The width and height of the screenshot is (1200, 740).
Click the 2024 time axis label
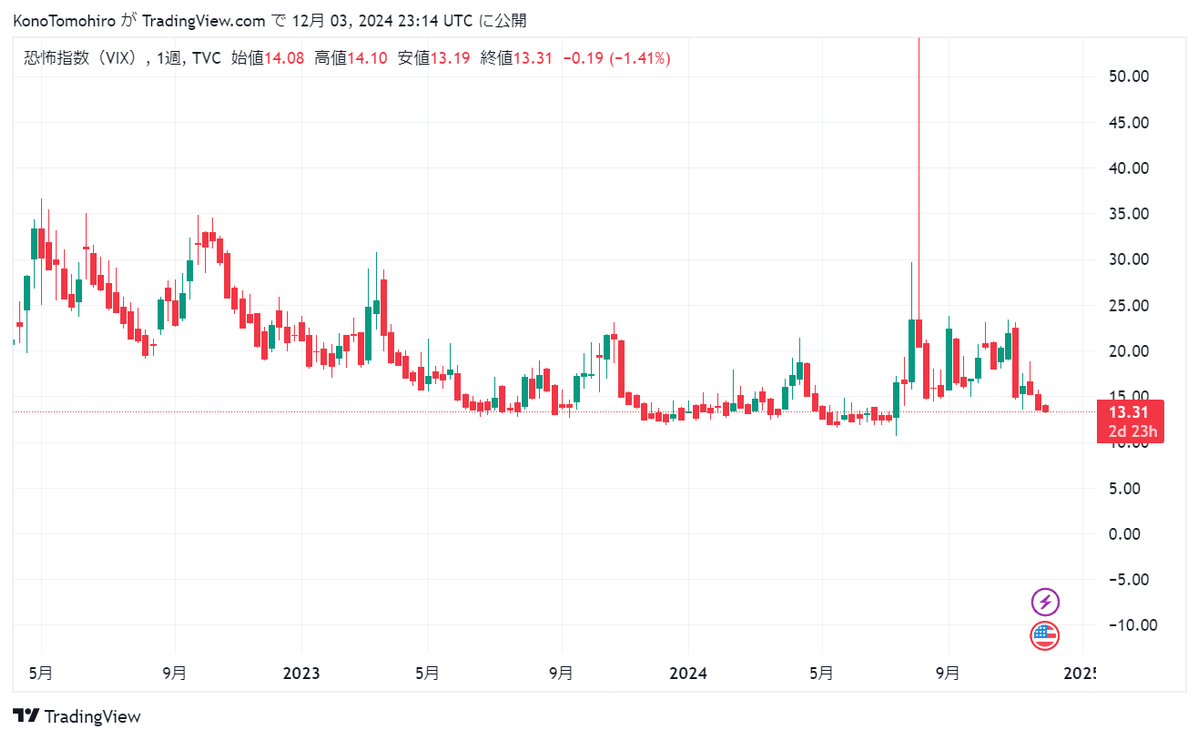688,673
